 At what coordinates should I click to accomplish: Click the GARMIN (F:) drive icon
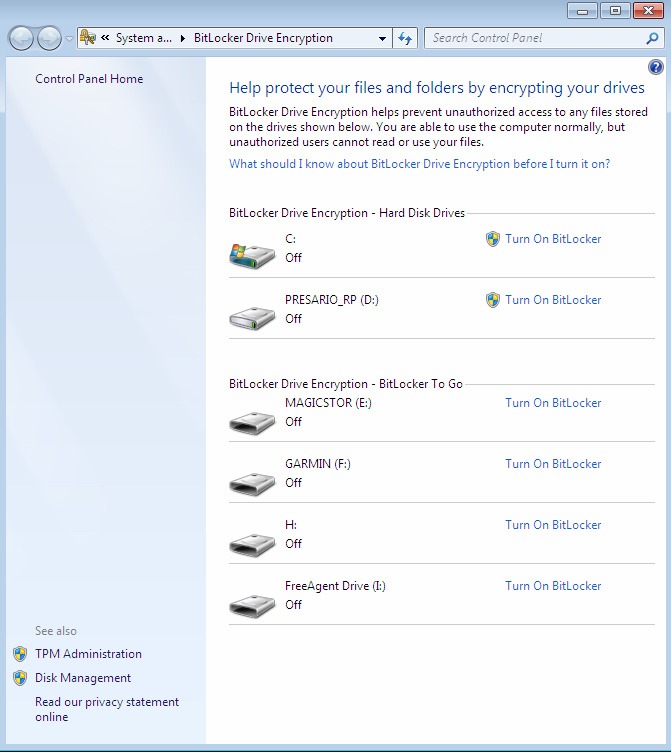pyautogui.click(x=252, y=483)
